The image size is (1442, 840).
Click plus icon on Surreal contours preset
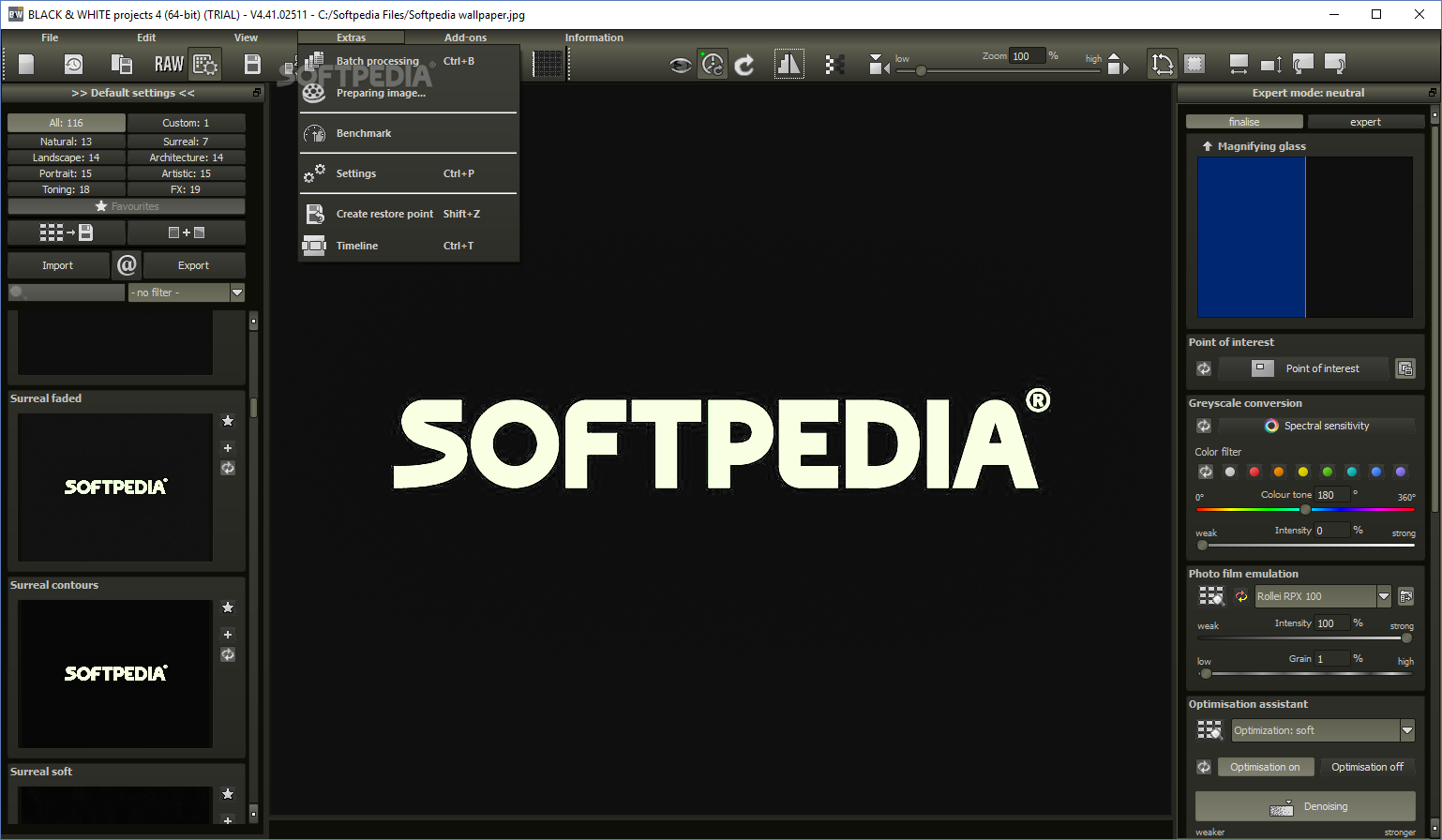pos(228,635)
